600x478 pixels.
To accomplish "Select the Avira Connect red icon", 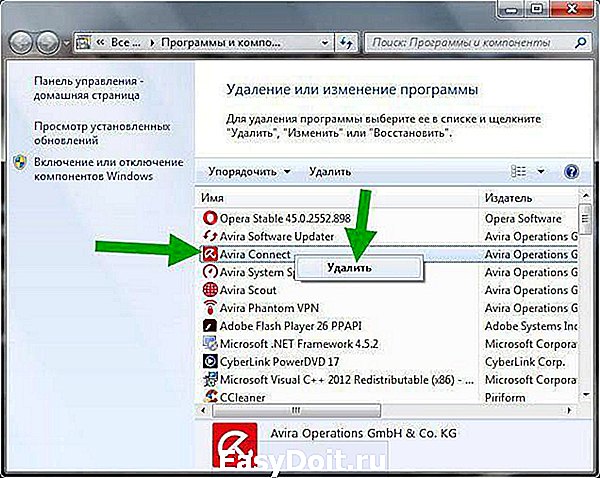I will tap(210, 254).
